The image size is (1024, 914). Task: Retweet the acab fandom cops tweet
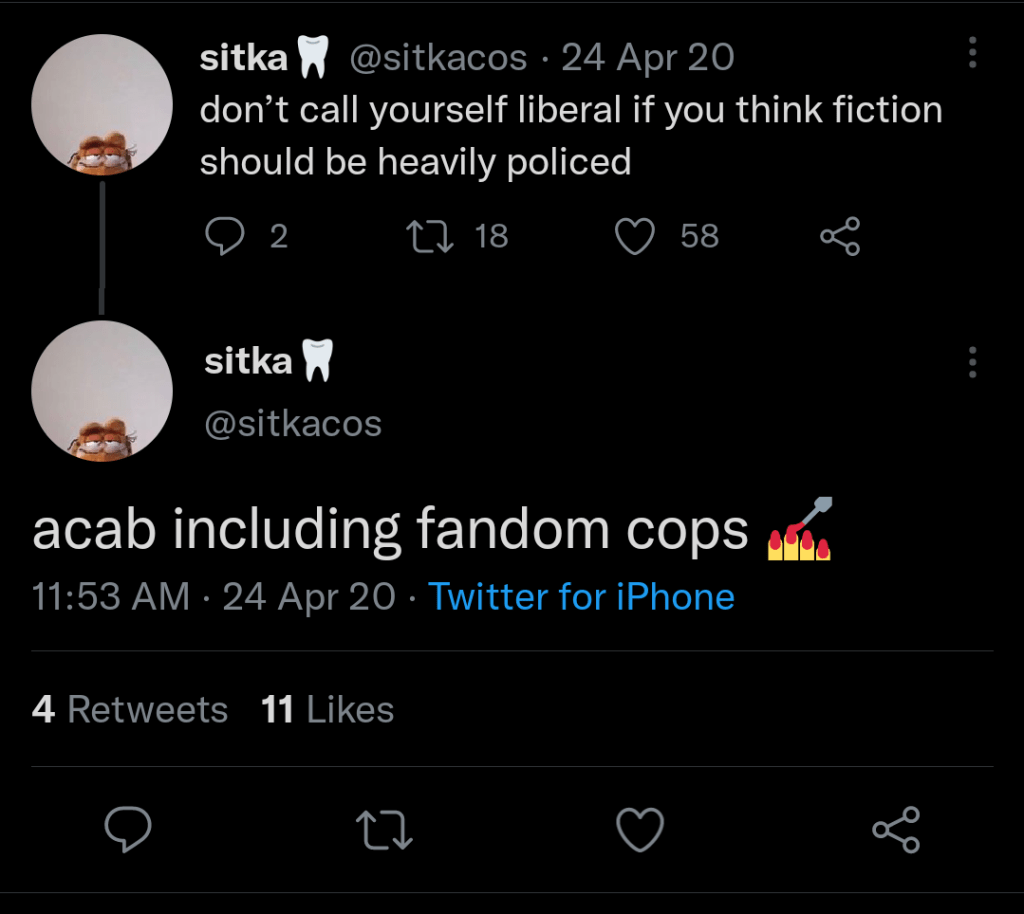(x=385, y=830)
